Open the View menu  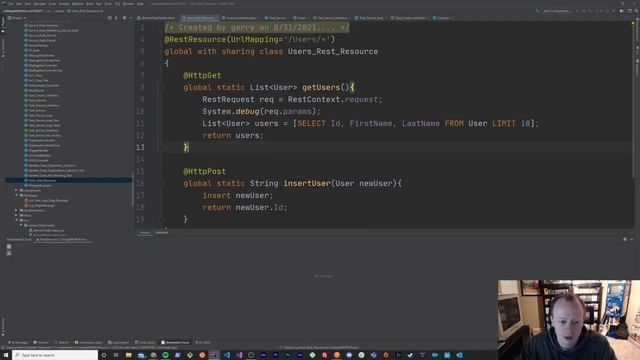point(28,4)
